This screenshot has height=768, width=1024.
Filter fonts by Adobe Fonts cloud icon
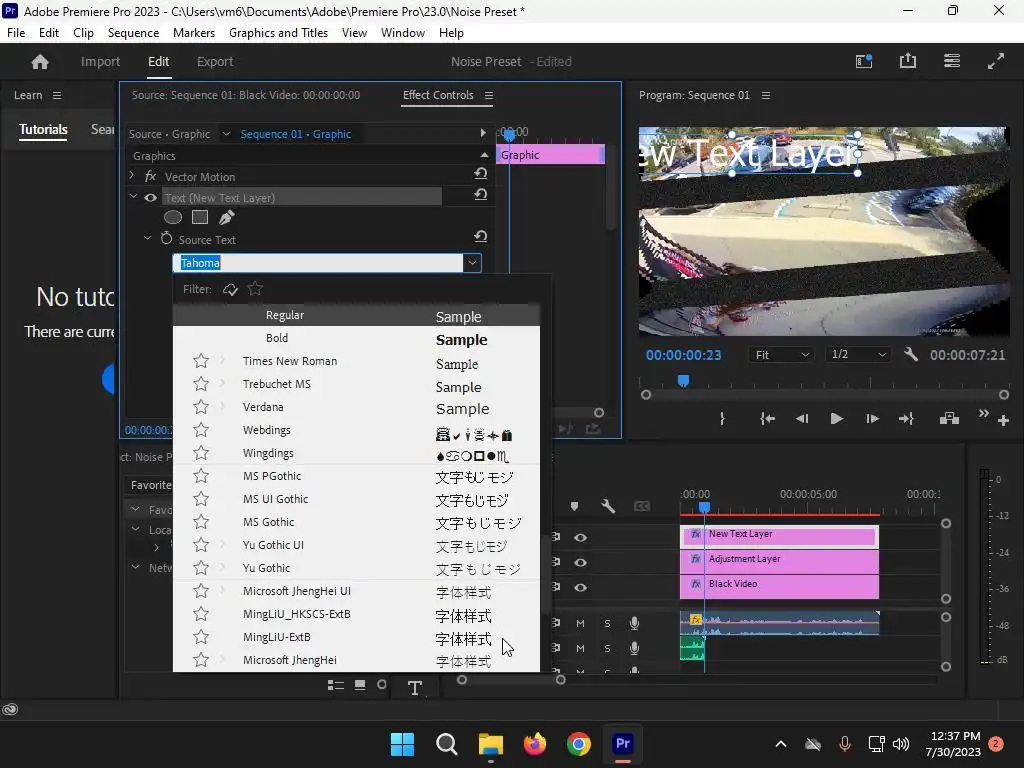(230, 289)
